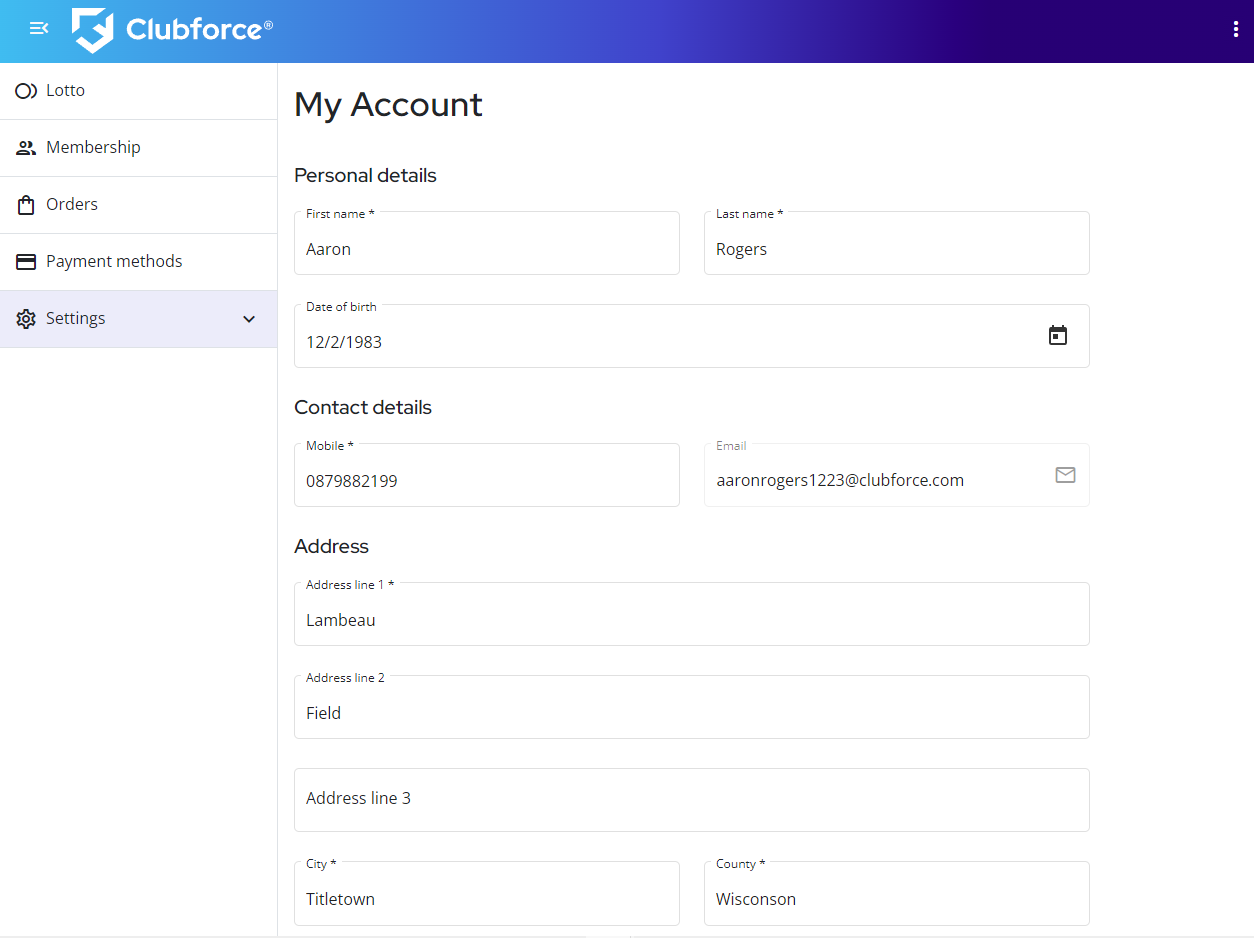The width and height of the screenshot is (1254, 938).
Task: Open the three-dot options menu
Action: tap(1236, 29)
